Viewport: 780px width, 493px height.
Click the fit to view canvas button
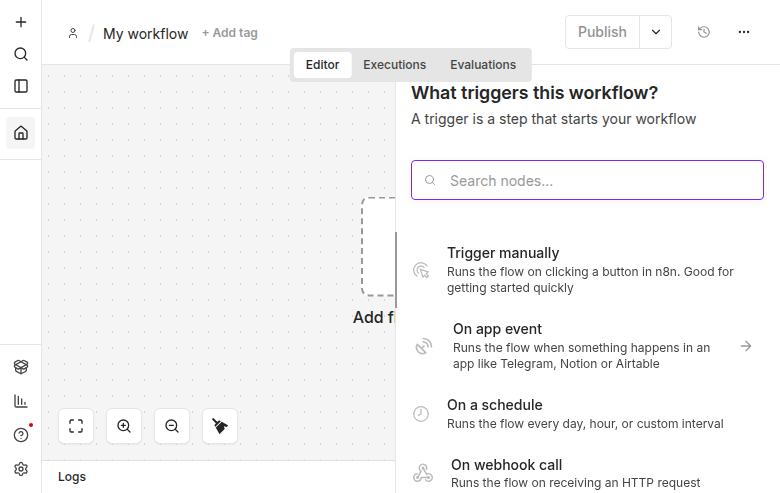point(76,426)
